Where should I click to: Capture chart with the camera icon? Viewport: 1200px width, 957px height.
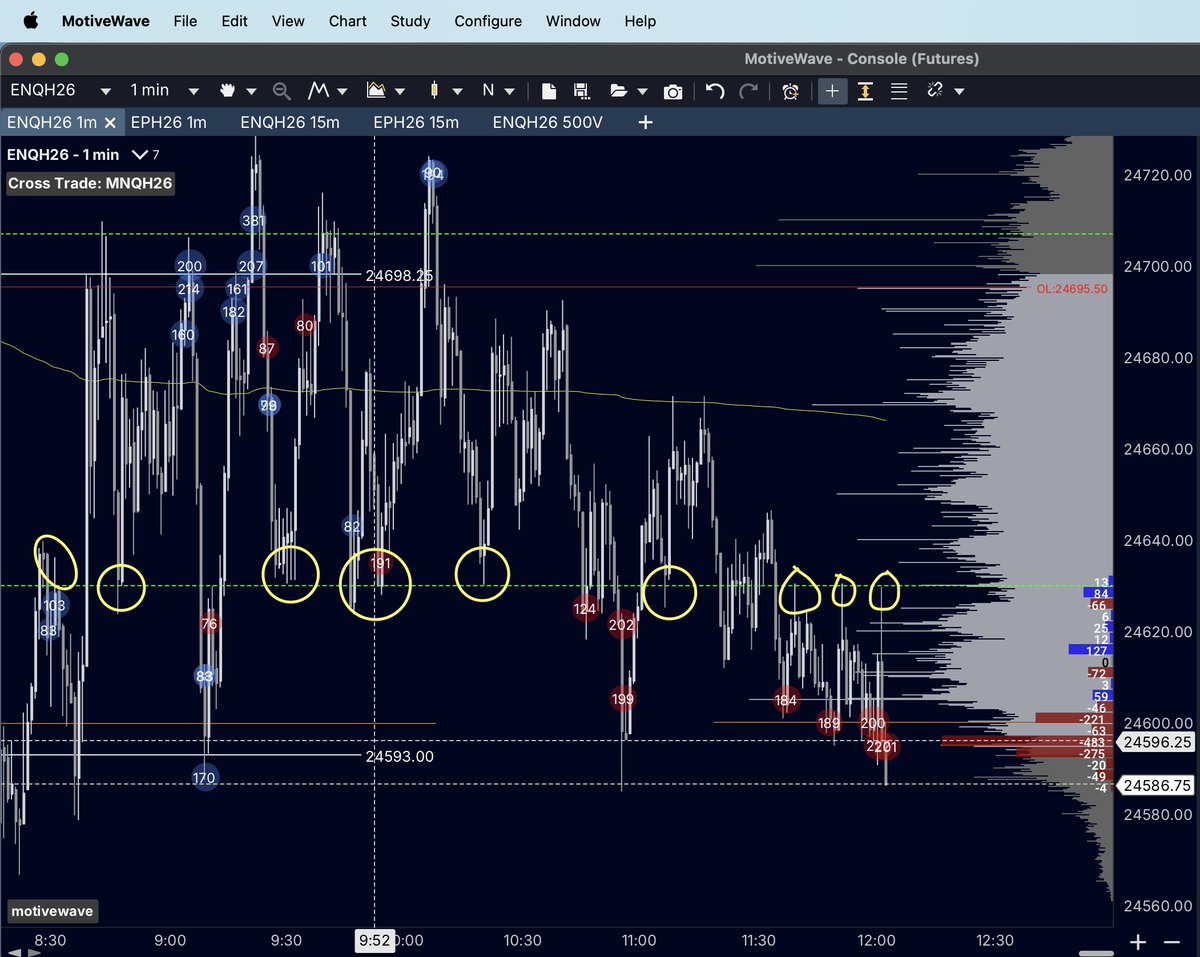pyautogui.click(x=673, y=91)
